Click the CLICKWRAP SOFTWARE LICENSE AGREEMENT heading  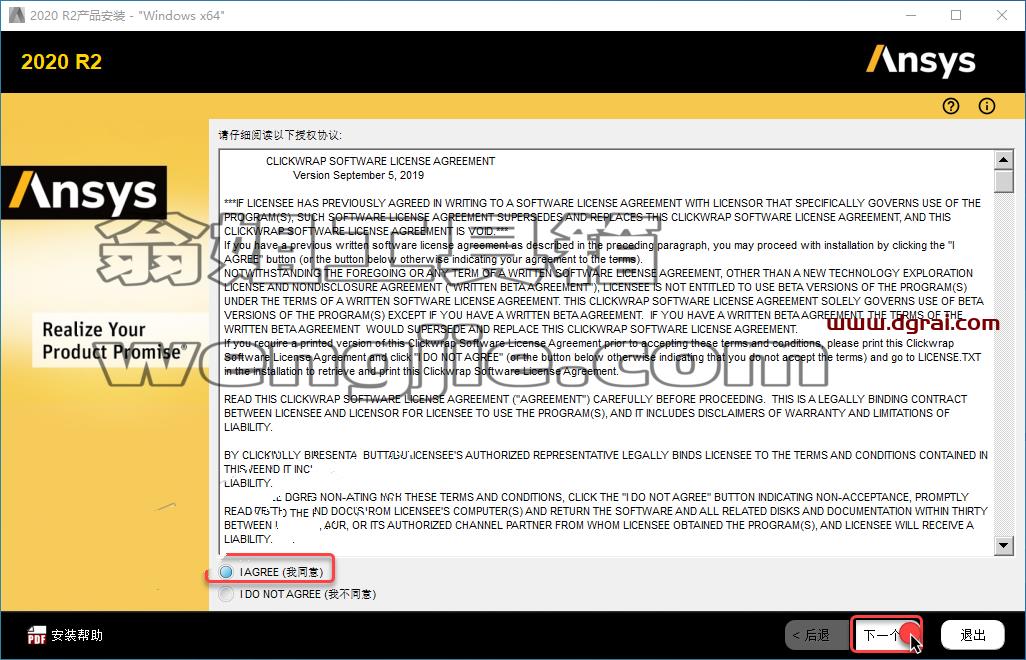[x=380, y=161]
